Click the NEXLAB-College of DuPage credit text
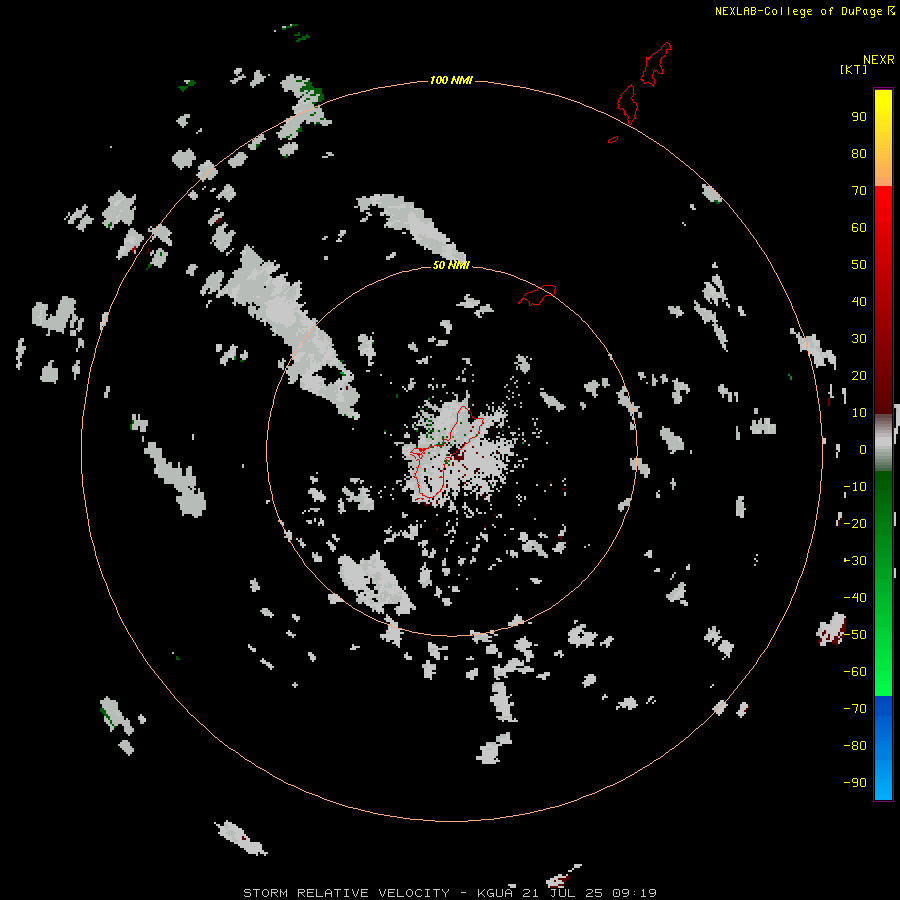900x900 pixels. (x=799, y=11)
